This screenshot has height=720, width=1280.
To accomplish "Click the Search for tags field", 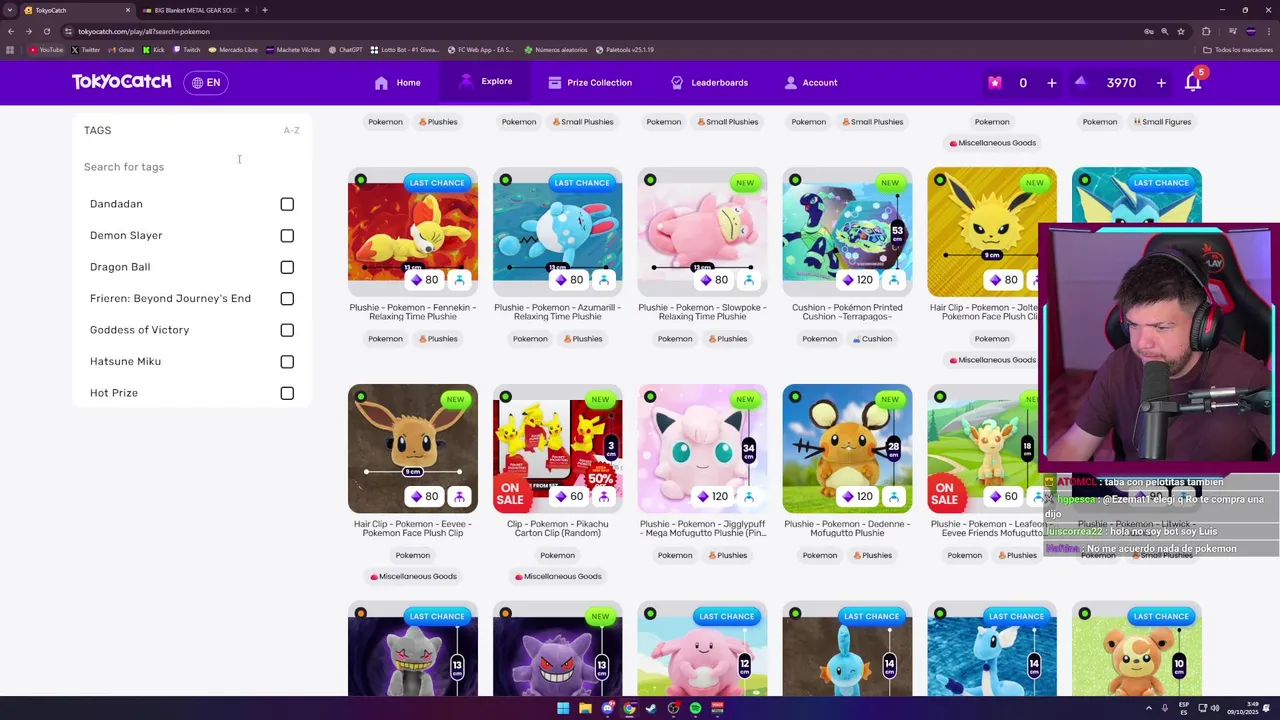I will pos(191,167).
